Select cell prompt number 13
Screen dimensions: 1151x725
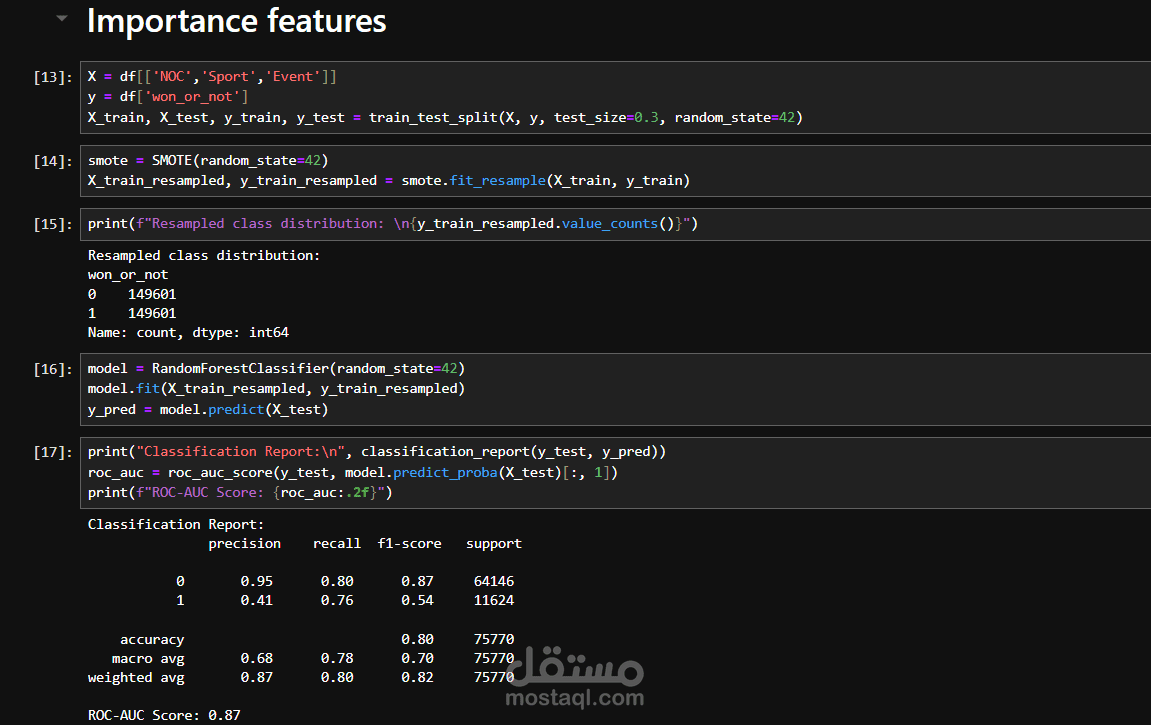[52, 77]
